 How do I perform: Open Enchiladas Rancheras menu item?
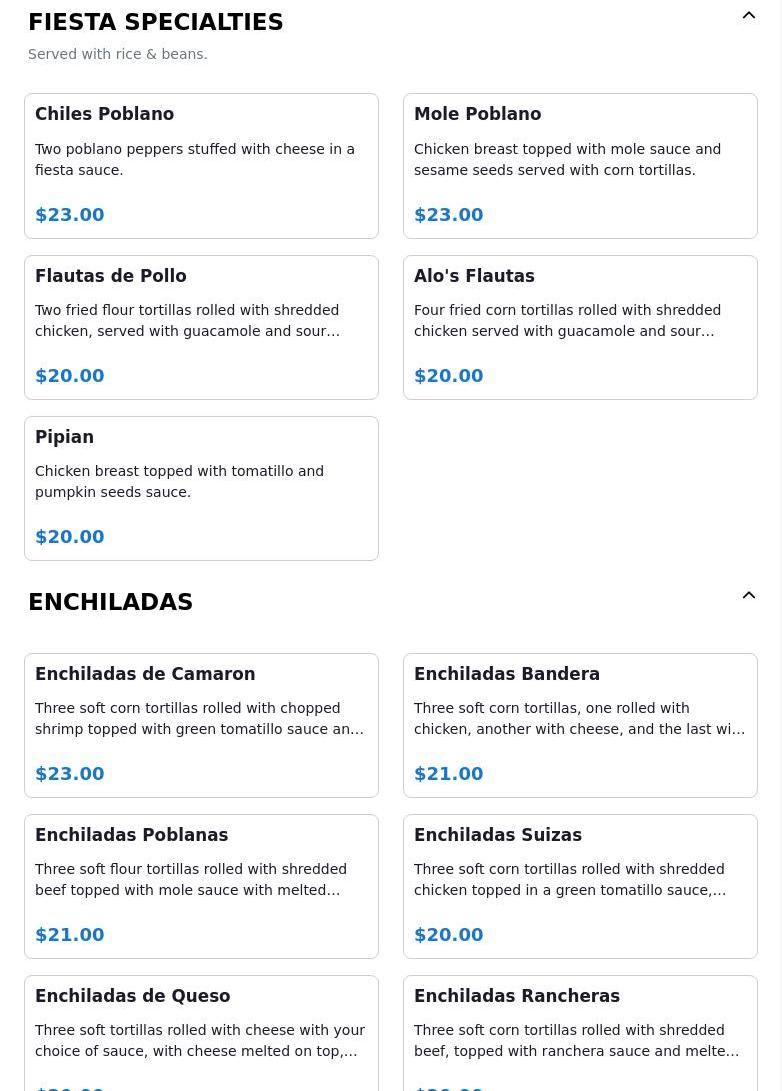[x=580, y=1033]
